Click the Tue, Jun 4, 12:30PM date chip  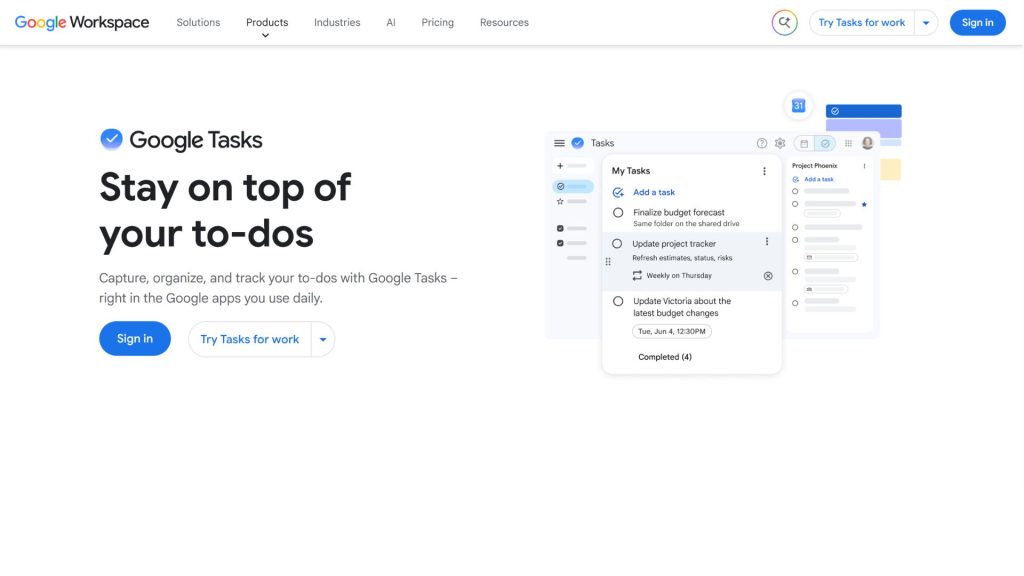click(x=671, y=331)
